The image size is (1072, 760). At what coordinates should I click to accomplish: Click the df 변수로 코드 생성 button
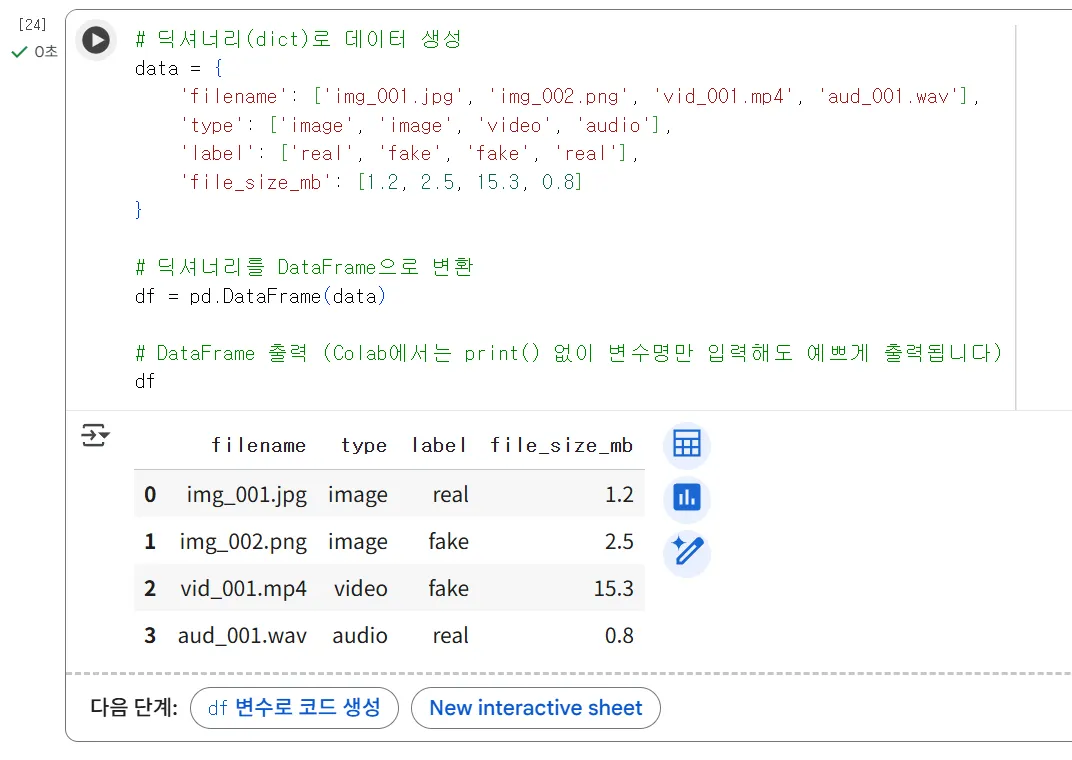(x=294, y=708)
